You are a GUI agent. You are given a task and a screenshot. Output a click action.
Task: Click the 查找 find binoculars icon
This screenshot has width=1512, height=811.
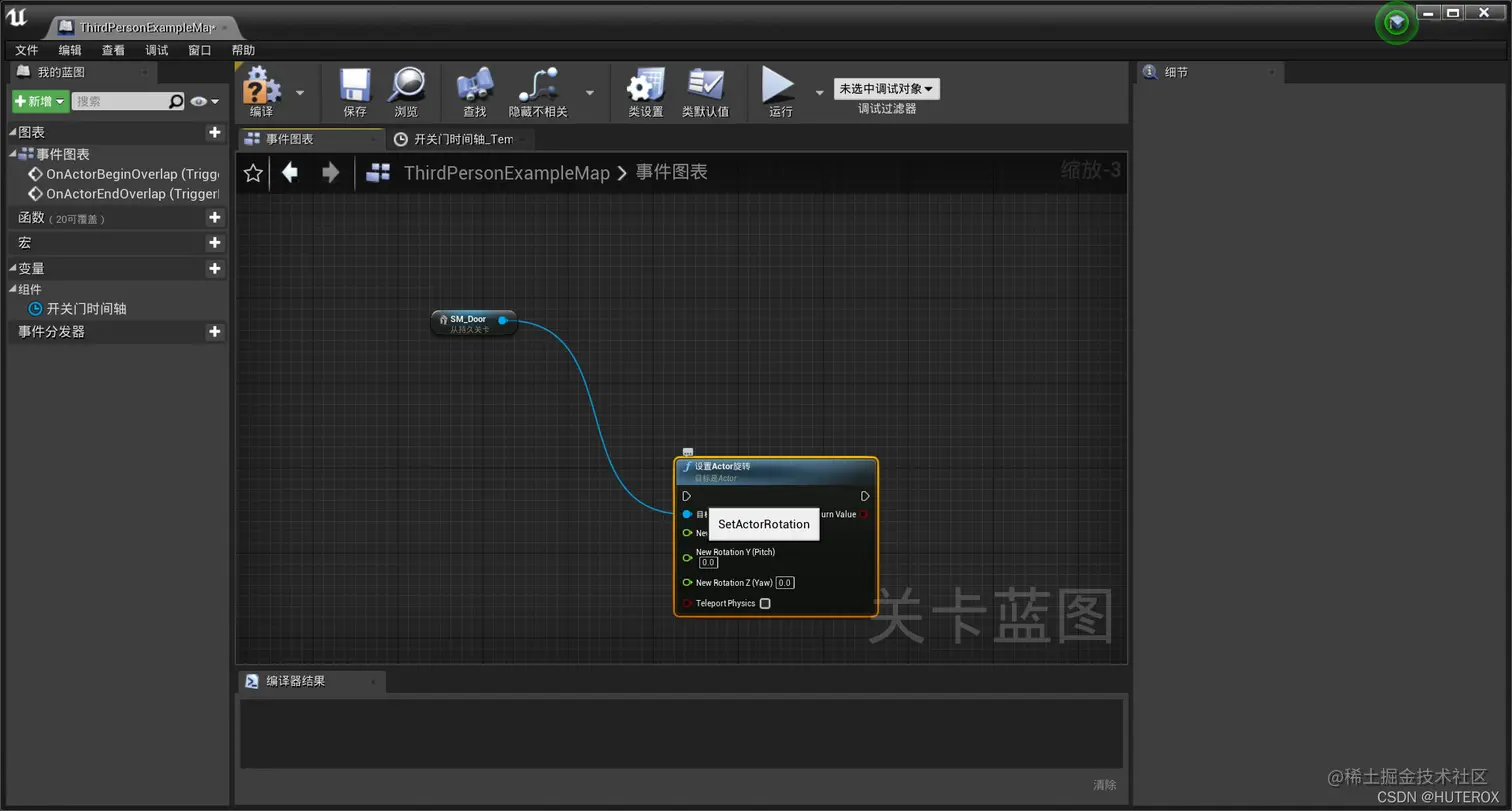pos(474,86)
